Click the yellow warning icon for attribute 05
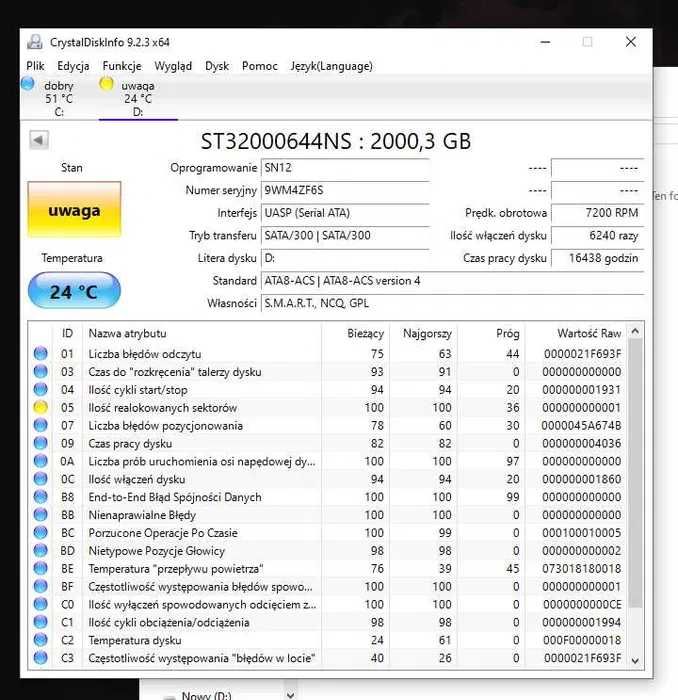This screenshot has height=700, width=678. [41, 407]
